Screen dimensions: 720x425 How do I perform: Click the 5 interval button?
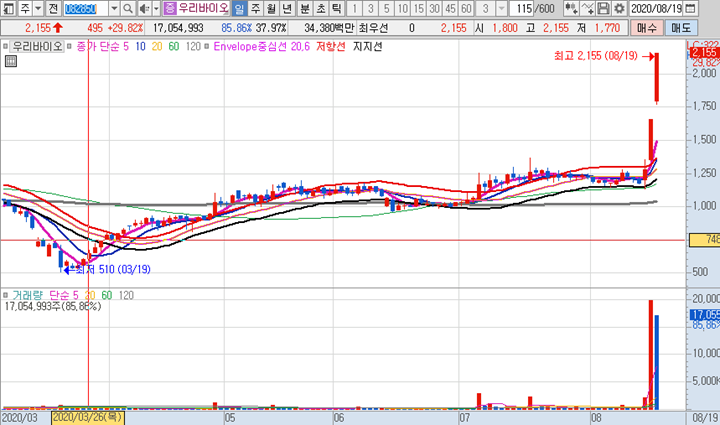click(387, 8)
